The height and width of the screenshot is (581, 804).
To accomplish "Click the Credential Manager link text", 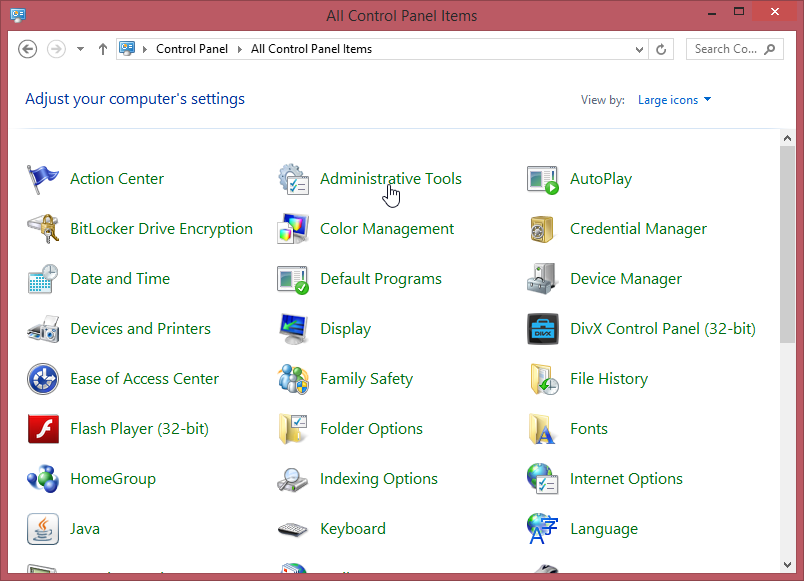I will [638, 229].
